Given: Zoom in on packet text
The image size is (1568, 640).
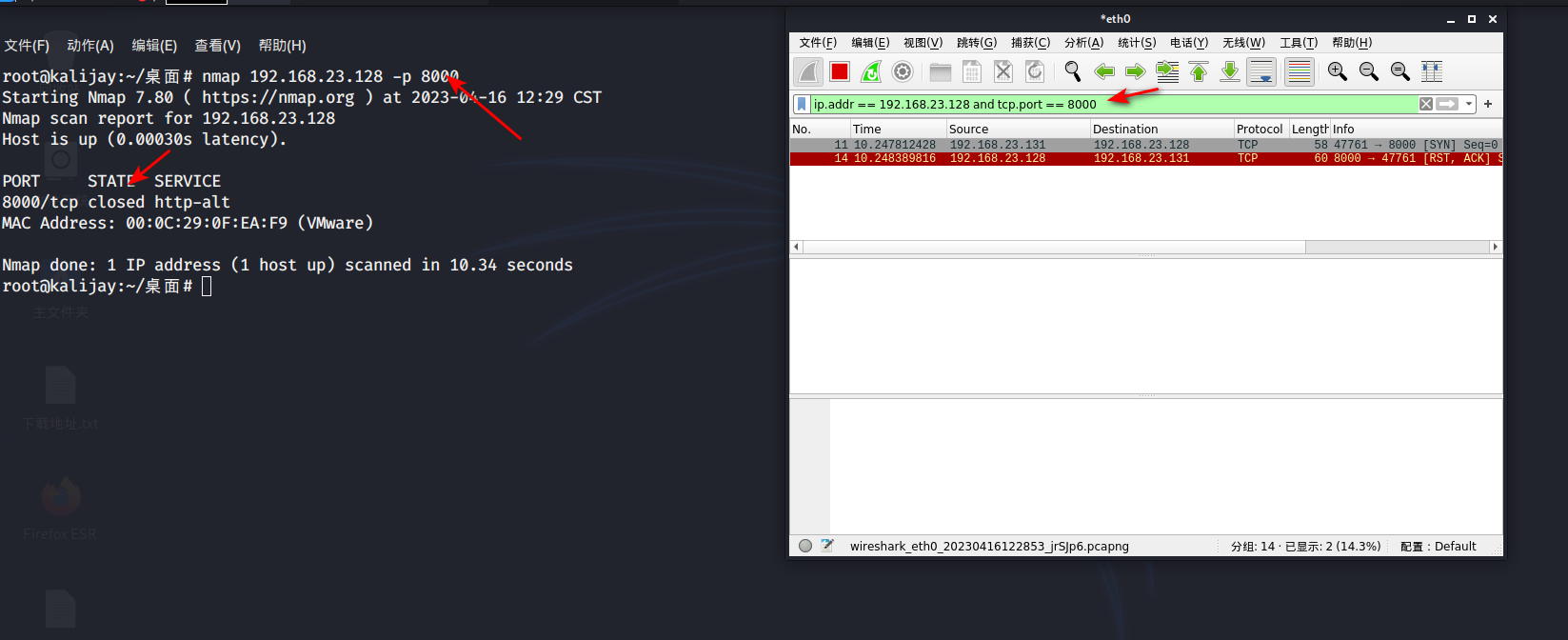Looking at the screenshot, I should click(x=1338, y=71).
